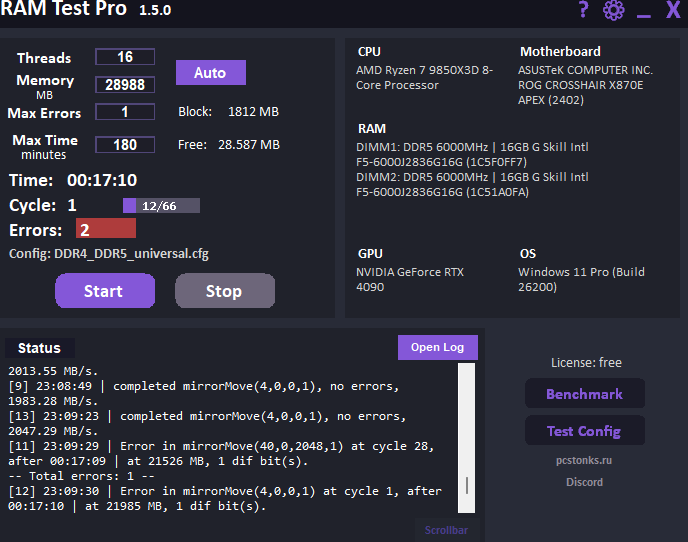
Task: Open the help question mark icon
Action: pos(583,9)
